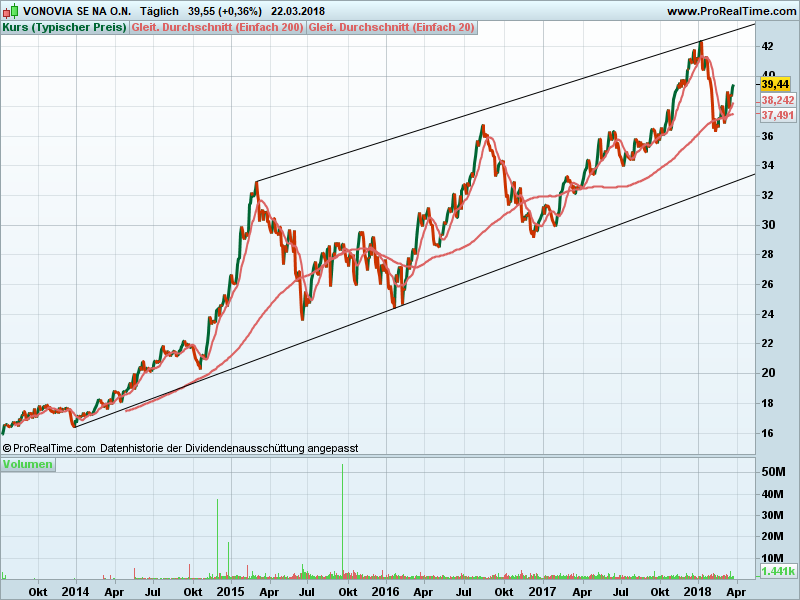Image resolution: width=800 pixels, height=600 pixels.
Task: Click the yellow 39,44 current price tag
Action: pos(775,86)
